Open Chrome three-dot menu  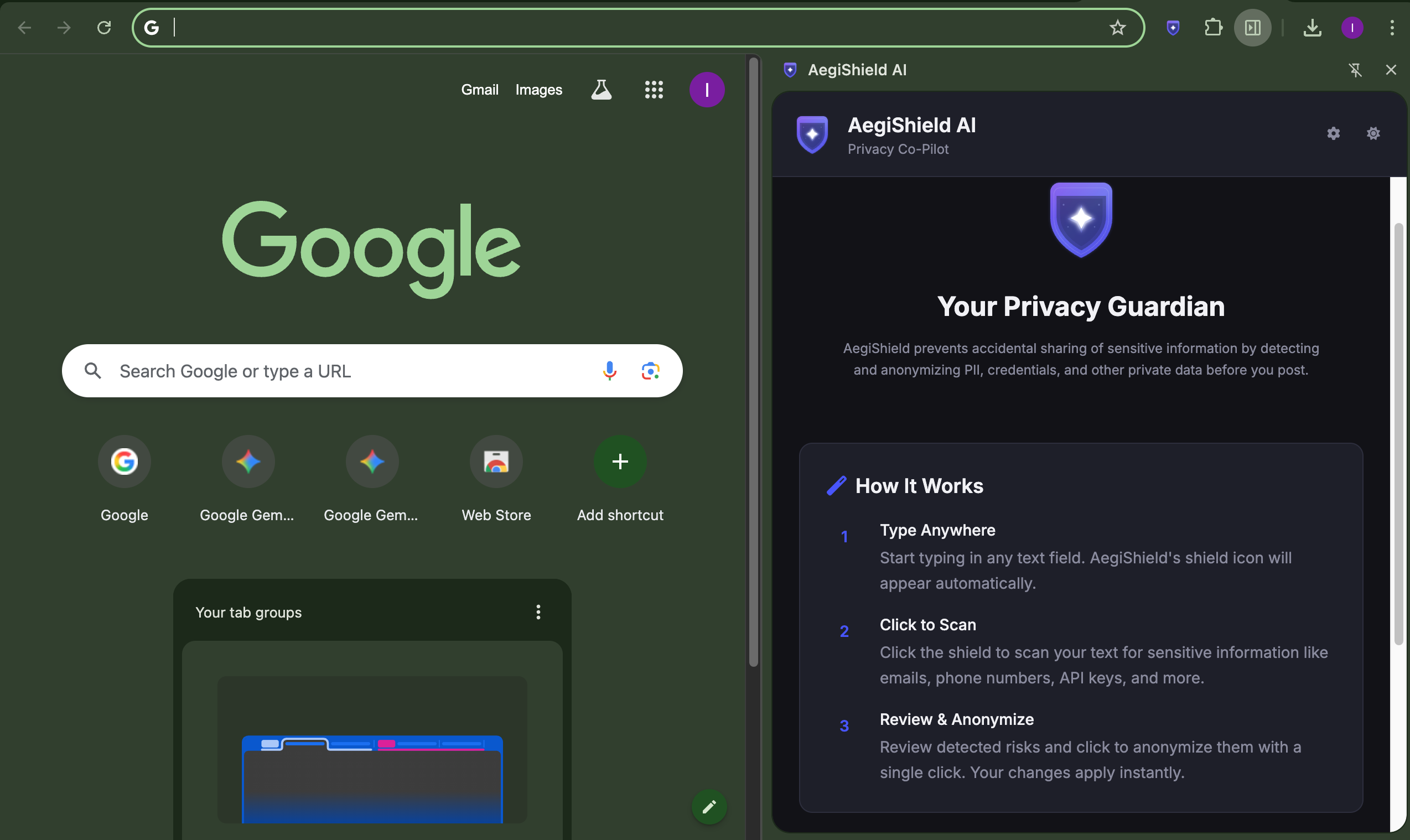click(1392, 27)
